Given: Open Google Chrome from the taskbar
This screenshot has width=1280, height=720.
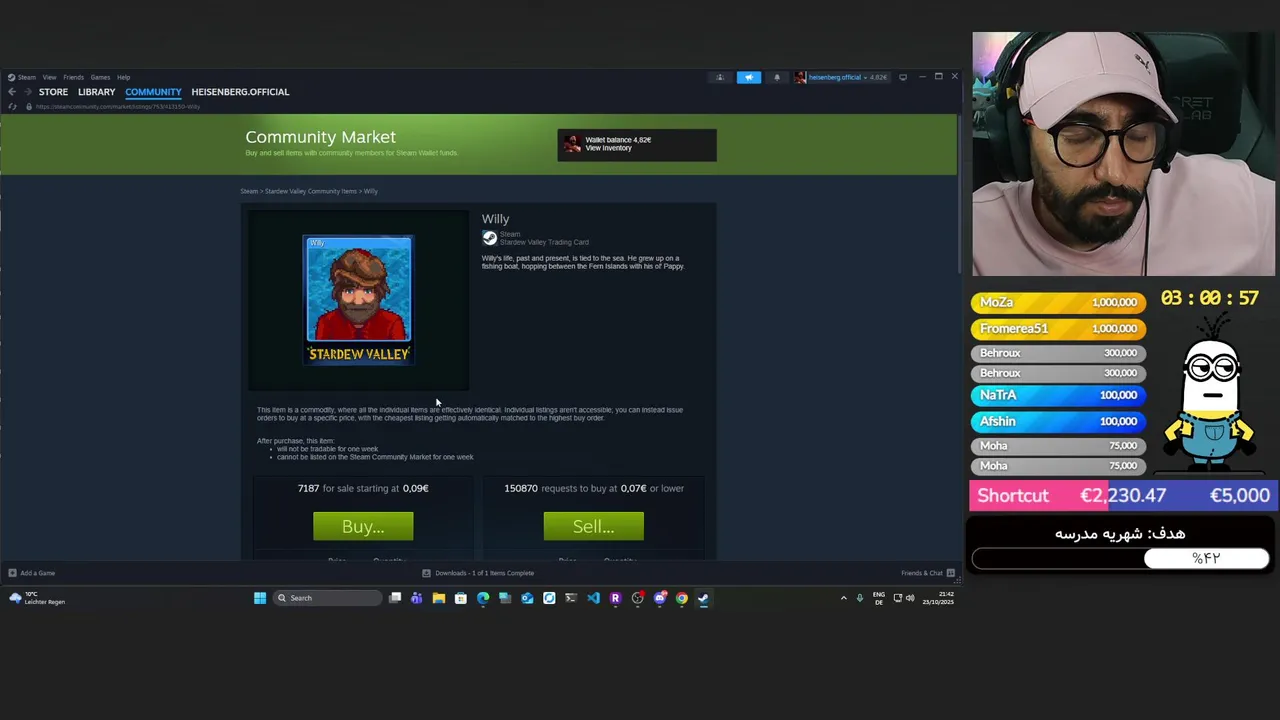Looking at the screenshot, I should pos(682,598).
